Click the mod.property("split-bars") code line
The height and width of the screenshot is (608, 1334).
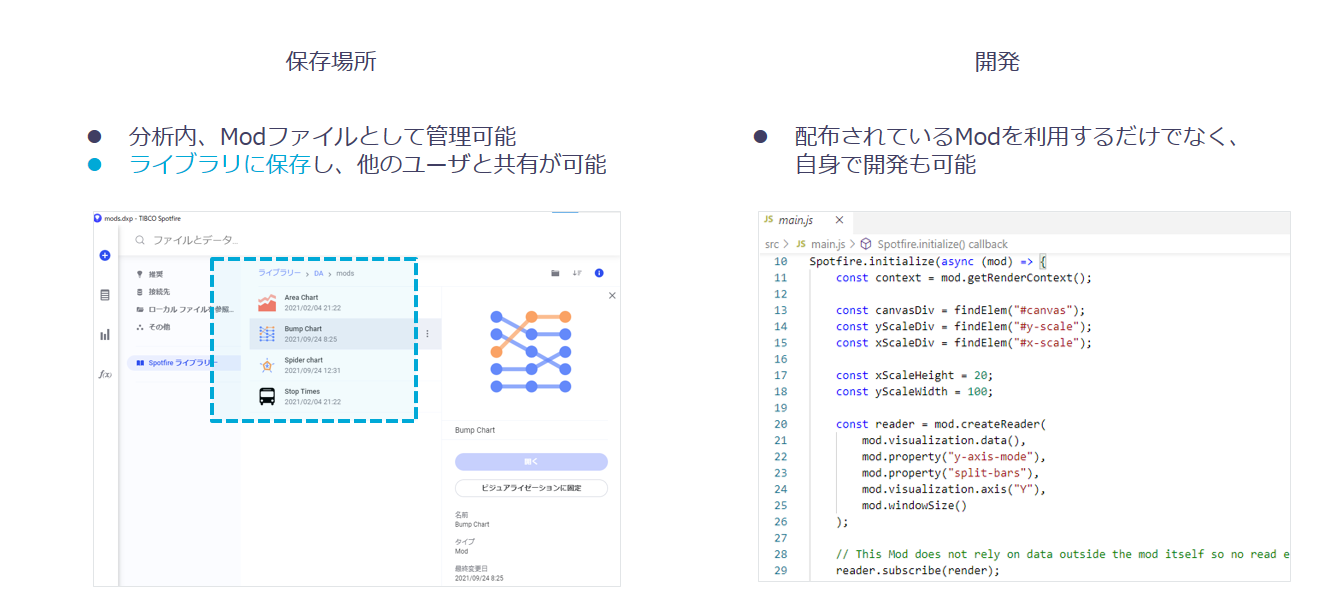(x=951, y=473)
